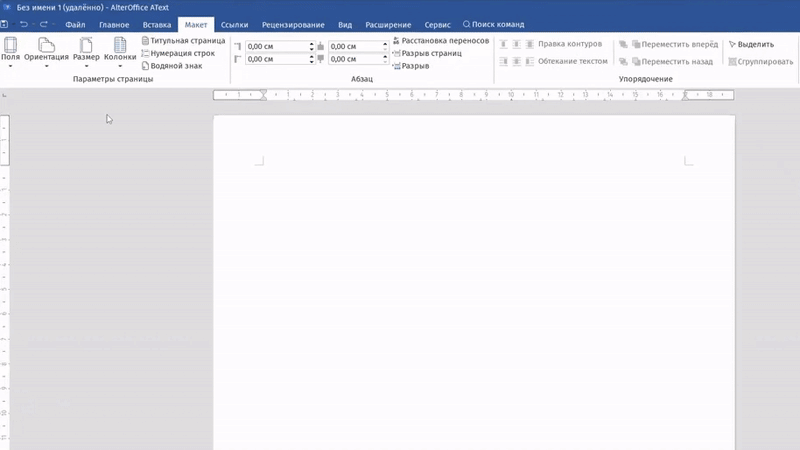
Task: Increase the spacing above paragraph value
Action: pos(385,44)
